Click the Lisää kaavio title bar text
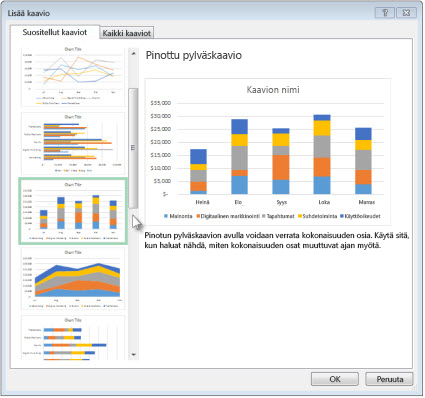Viewport: 425px width, 398px height. pos(29,13)
